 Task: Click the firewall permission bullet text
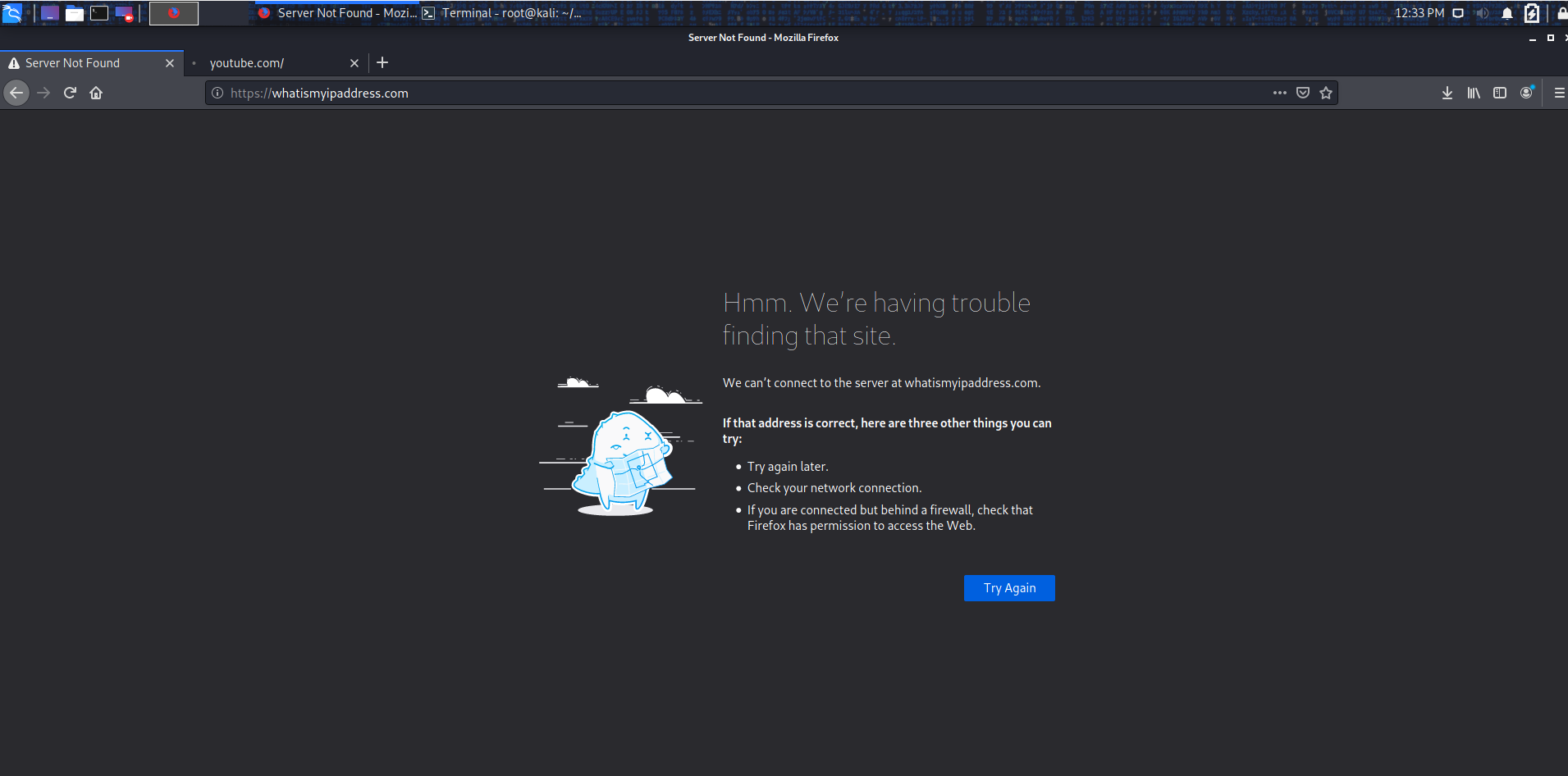(890, 518)
